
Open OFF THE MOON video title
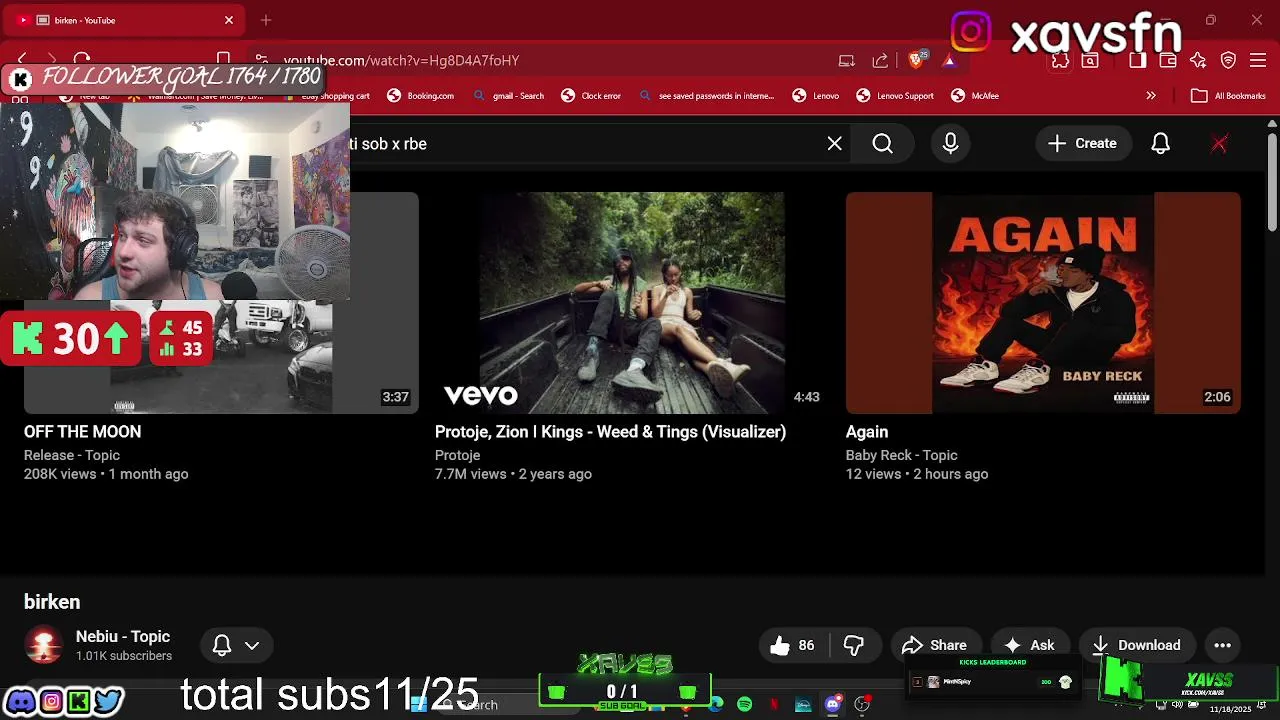(x=82, y=432)
